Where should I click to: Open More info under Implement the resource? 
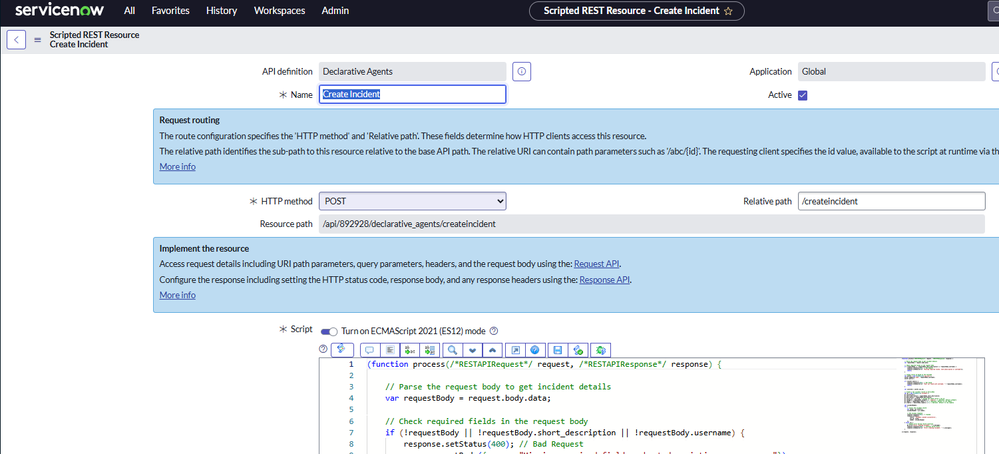(x=177, y=295)
